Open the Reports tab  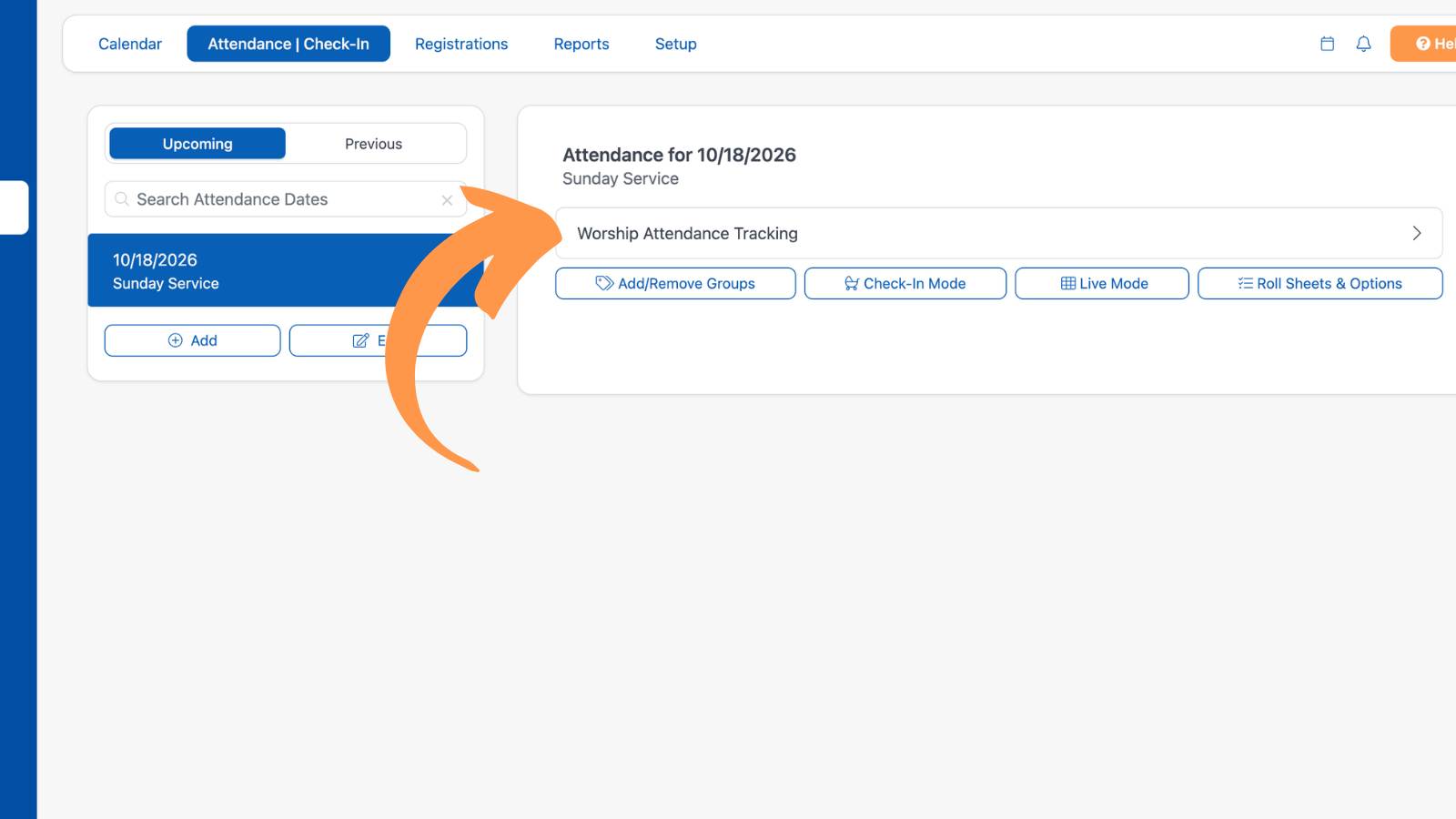pyautogui.click(x=581, y=44)
